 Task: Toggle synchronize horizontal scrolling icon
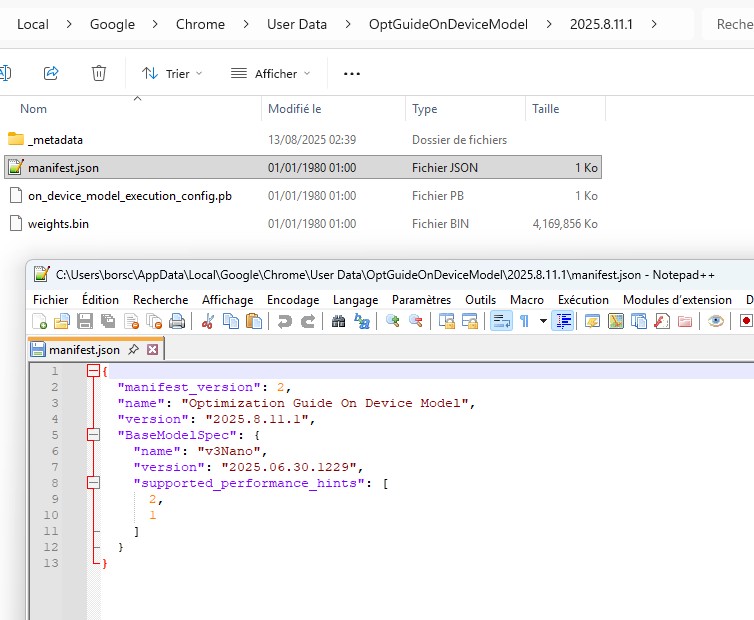pos(470,321)
